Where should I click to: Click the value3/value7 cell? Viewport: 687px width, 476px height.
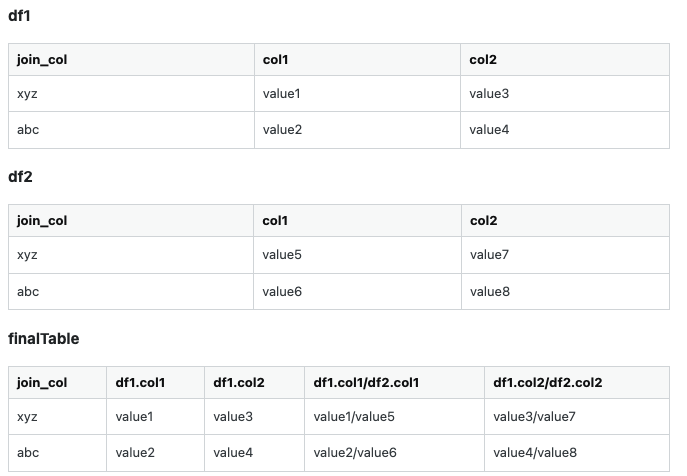click(x=577, y=416)
